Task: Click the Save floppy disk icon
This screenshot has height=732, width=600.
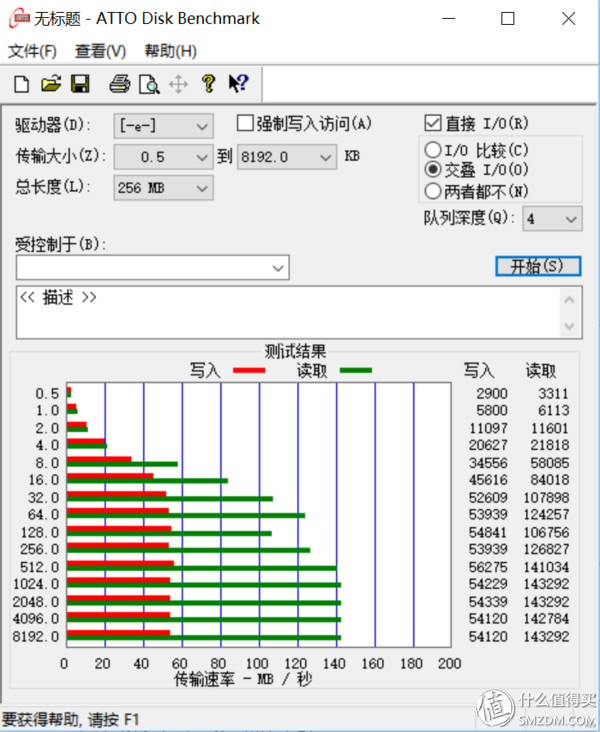Action: coord(80,84)
